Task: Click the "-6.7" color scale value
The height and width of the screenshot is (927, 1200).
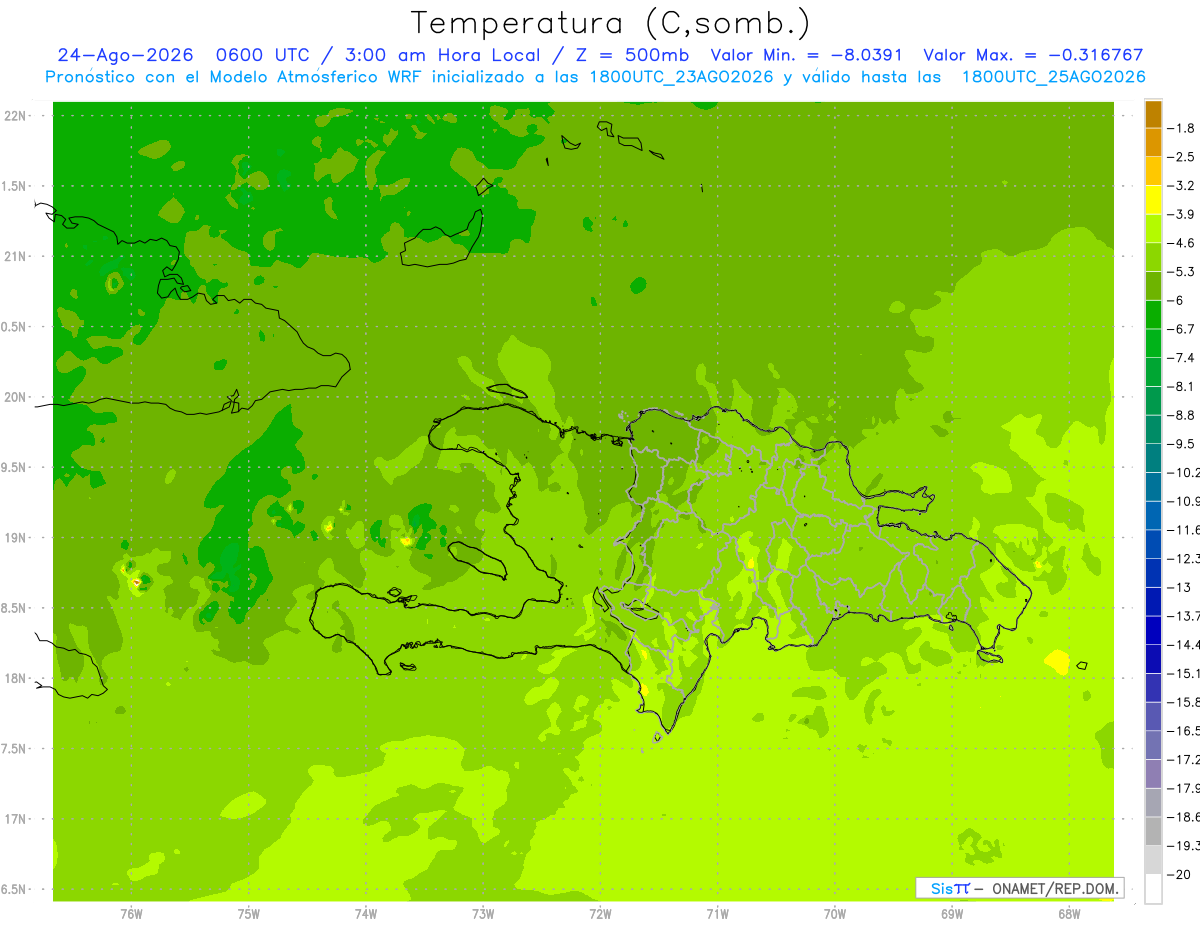Action: click(1181, 329)
